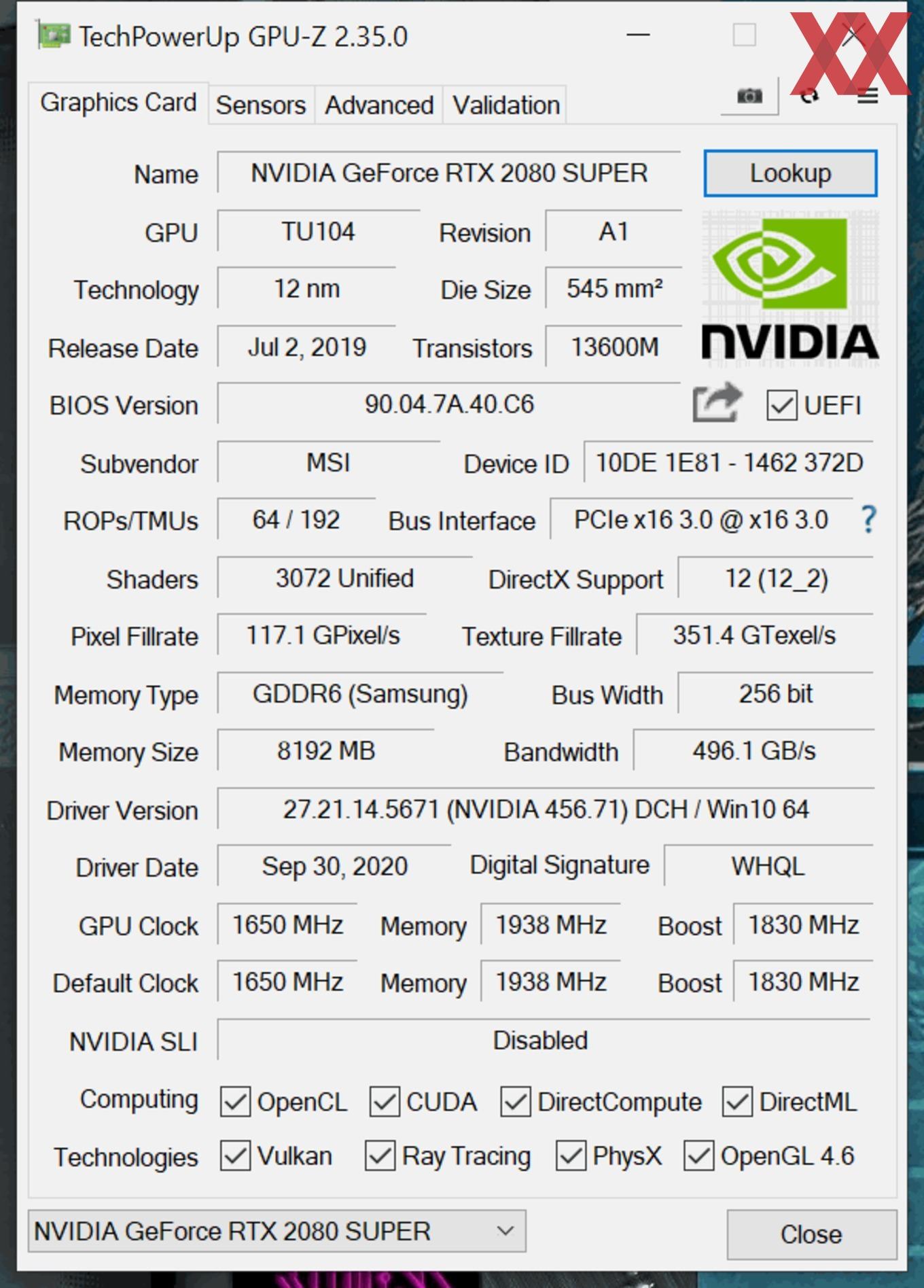The height and width of the screenshot is (1288, 924).
Task: Click the Bandwidth value 496.1 GB/s
Action: point(753,751)
